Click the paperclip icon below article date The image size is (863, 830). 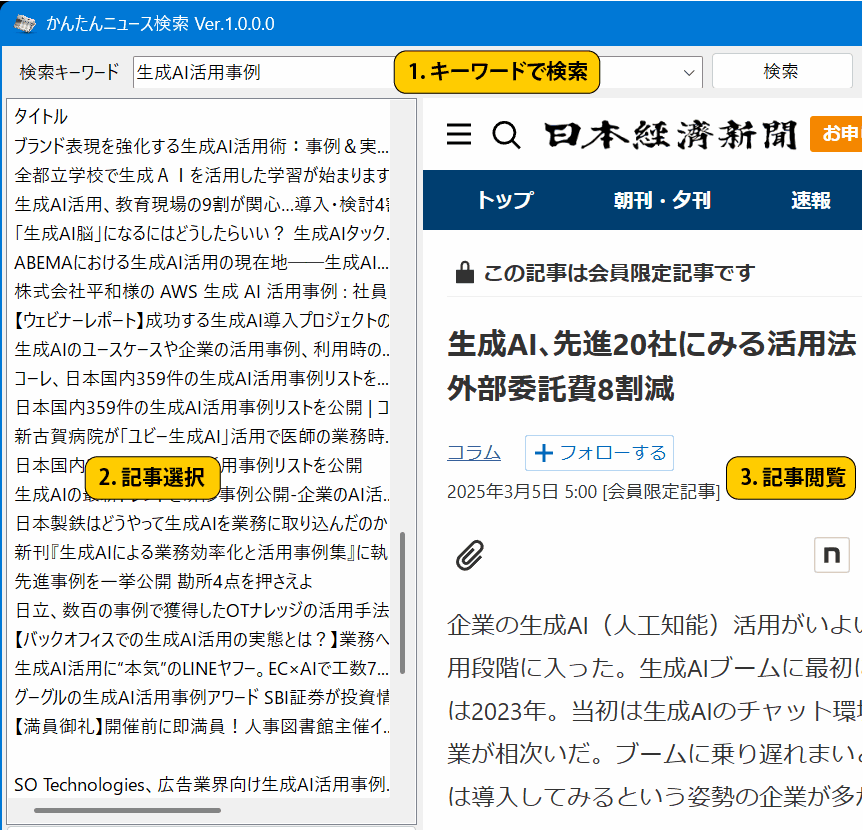470,554
